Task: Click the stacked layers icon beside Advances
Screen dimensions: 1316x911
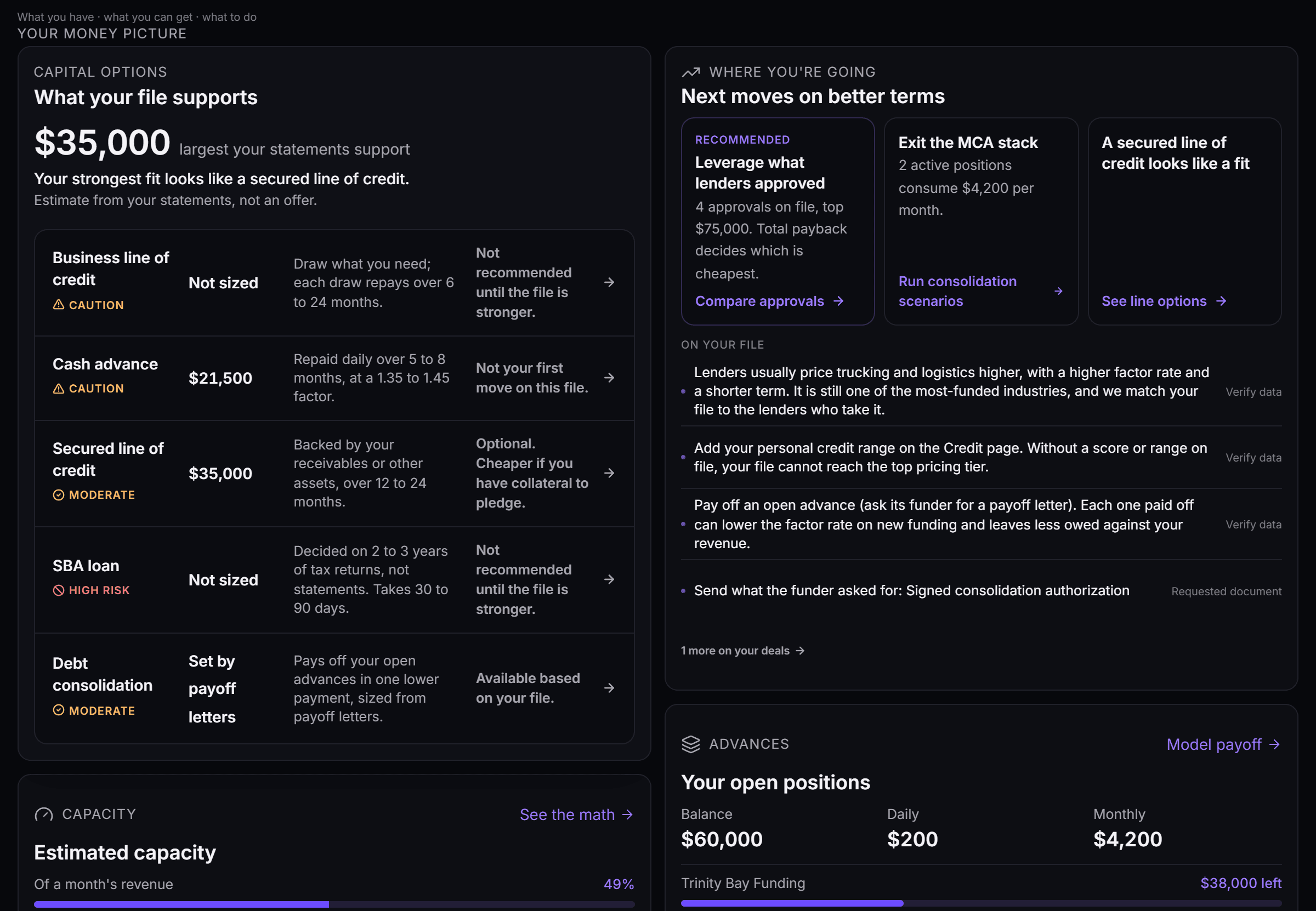Action: tap(691, 744)
